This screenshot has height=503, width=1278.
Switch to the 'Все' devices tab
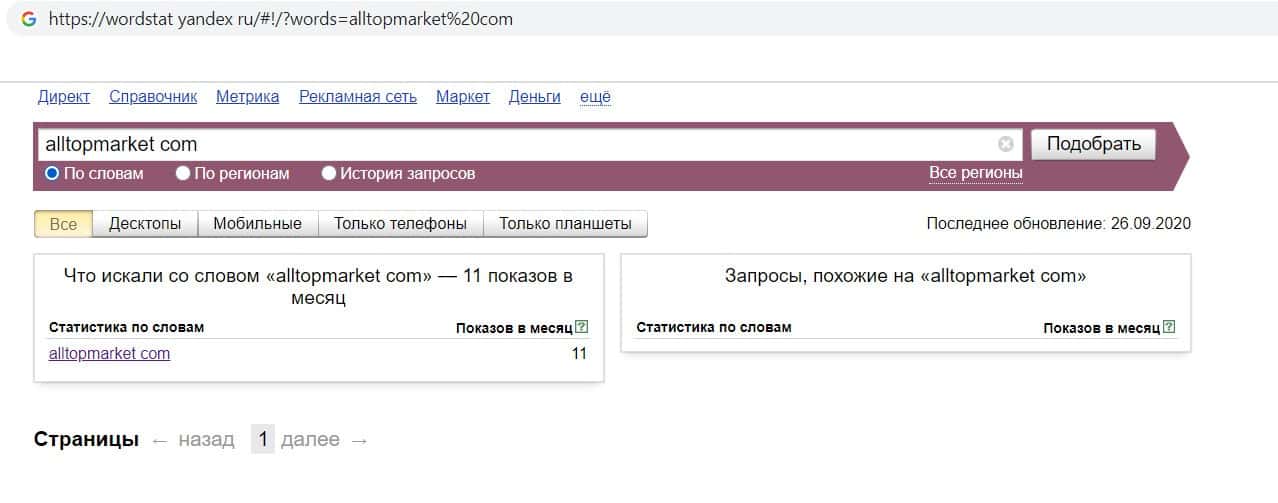click(63, 224)
